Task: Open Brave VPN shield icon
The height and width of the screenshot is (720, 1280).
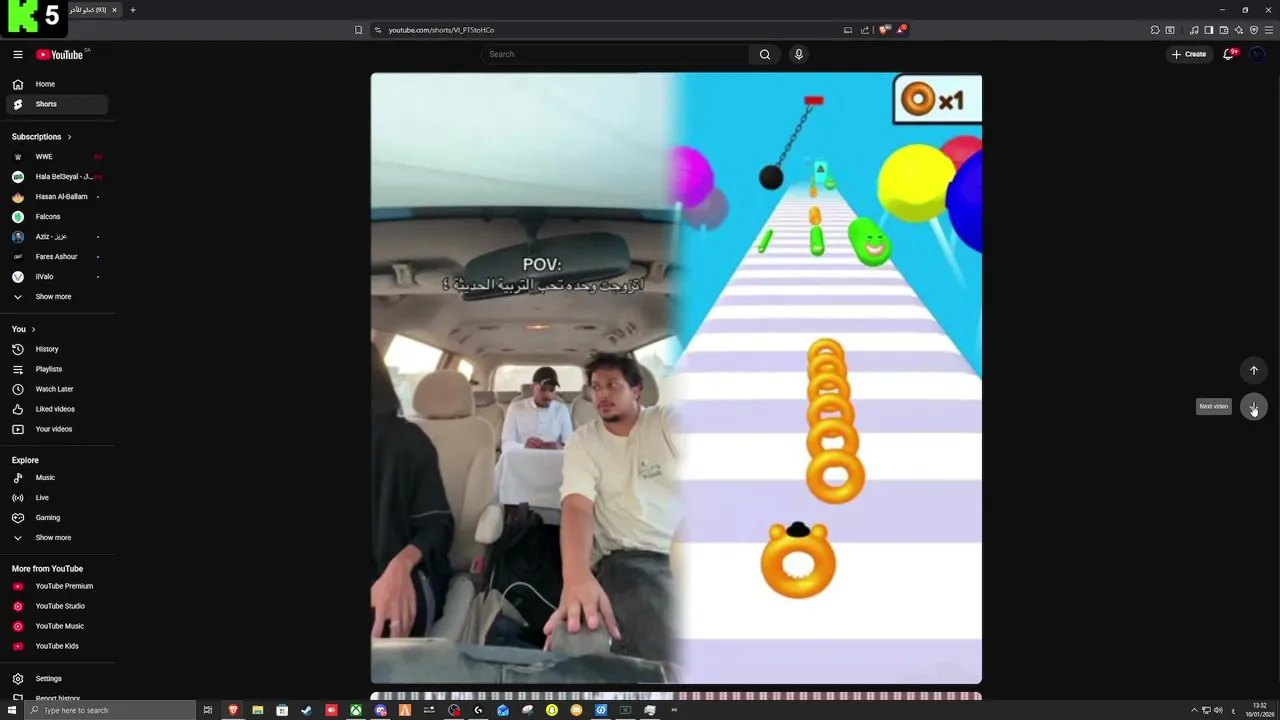Action: pos(1254,30)
